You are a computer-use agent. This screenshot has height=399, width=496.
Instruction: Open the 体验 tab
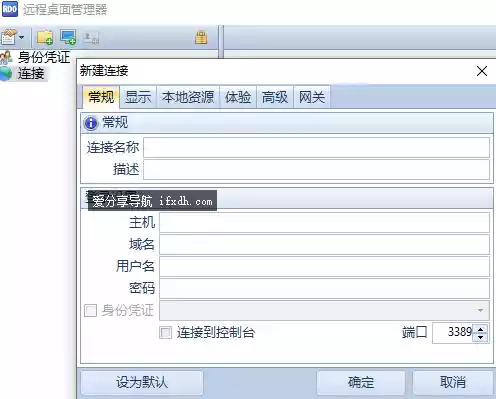pos(238,97)
